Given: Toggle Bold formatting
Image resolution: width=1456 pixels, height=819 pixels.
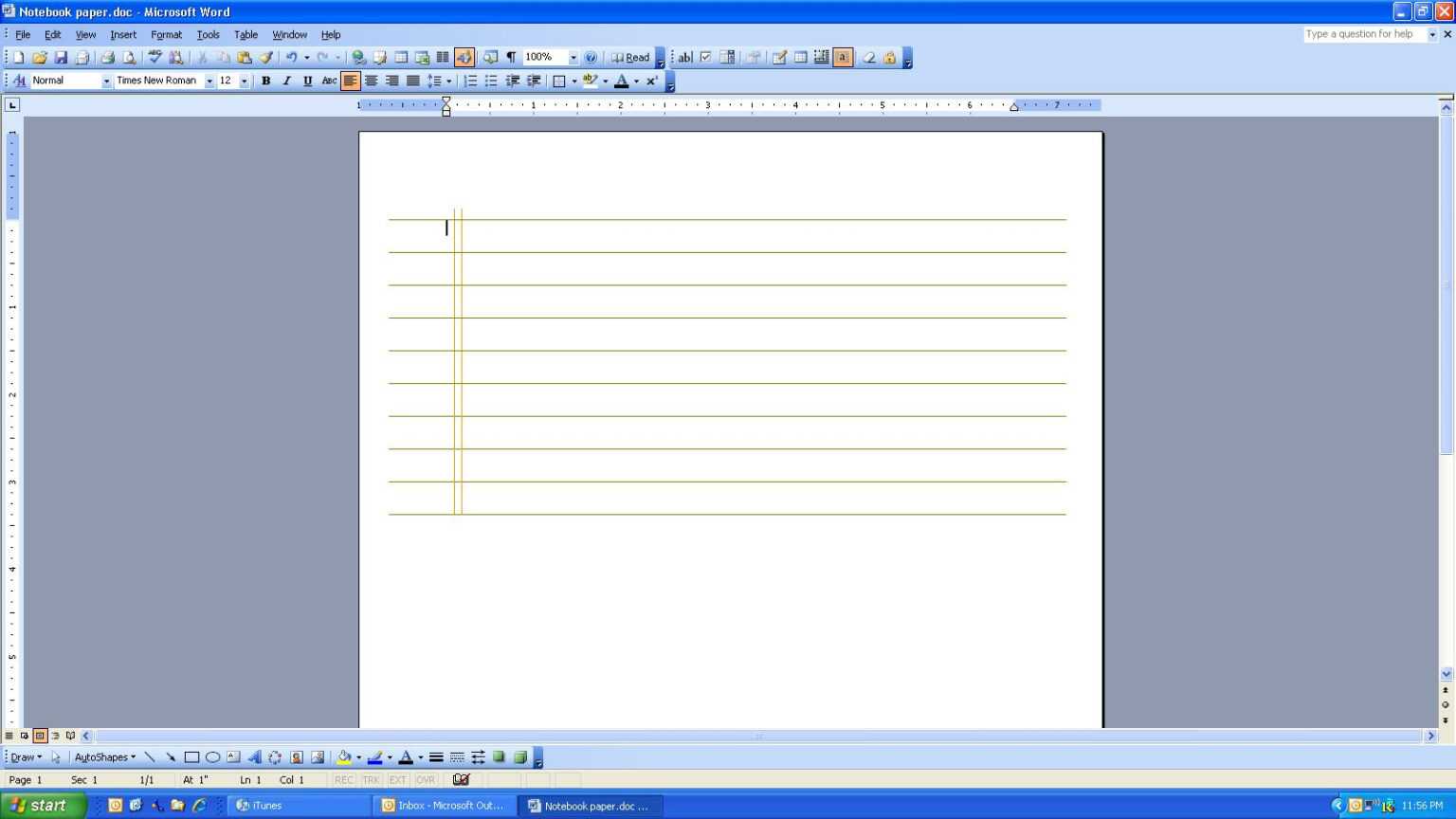Looking at the screenshot, I should [x=266, y=80].
